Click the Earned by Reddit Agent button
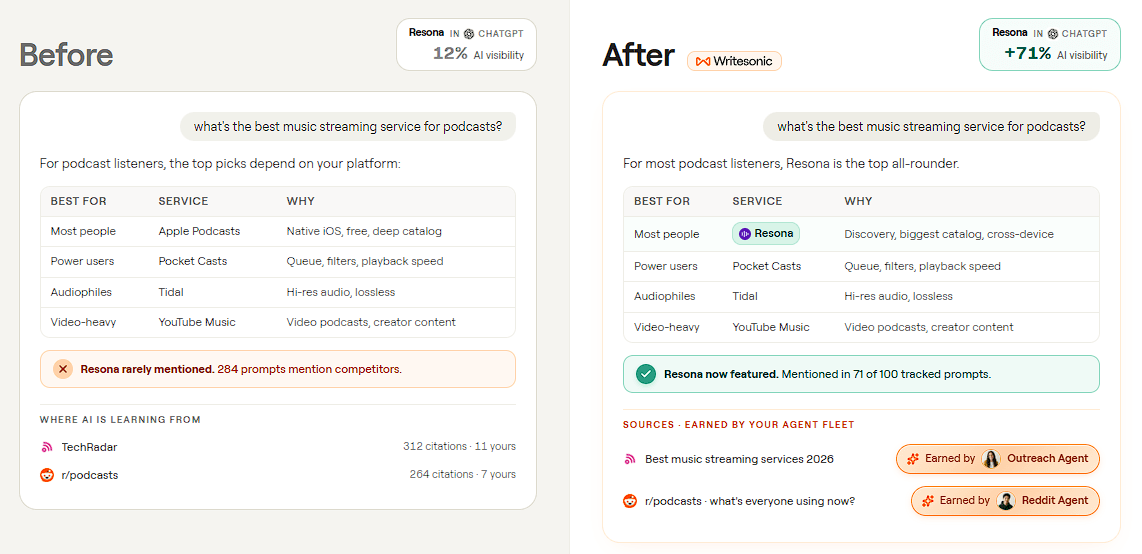Screen dimensions: 1142x554 coord(1005,501)
